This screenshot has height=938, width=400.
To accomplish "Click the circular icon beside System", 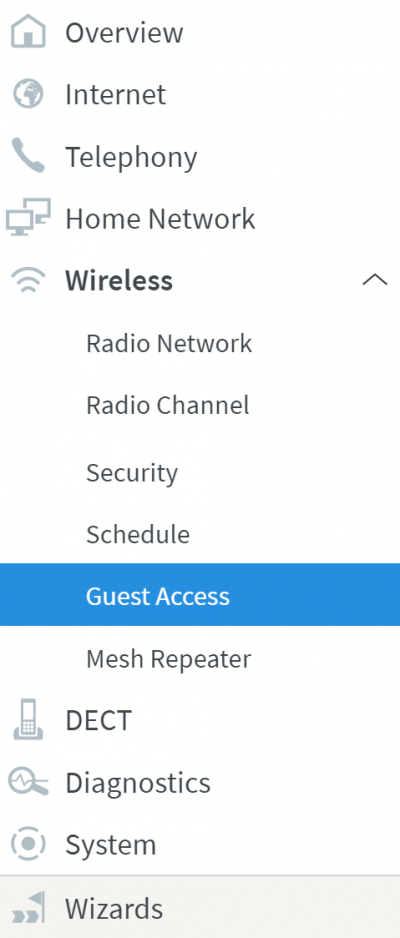I will [28, 845].
